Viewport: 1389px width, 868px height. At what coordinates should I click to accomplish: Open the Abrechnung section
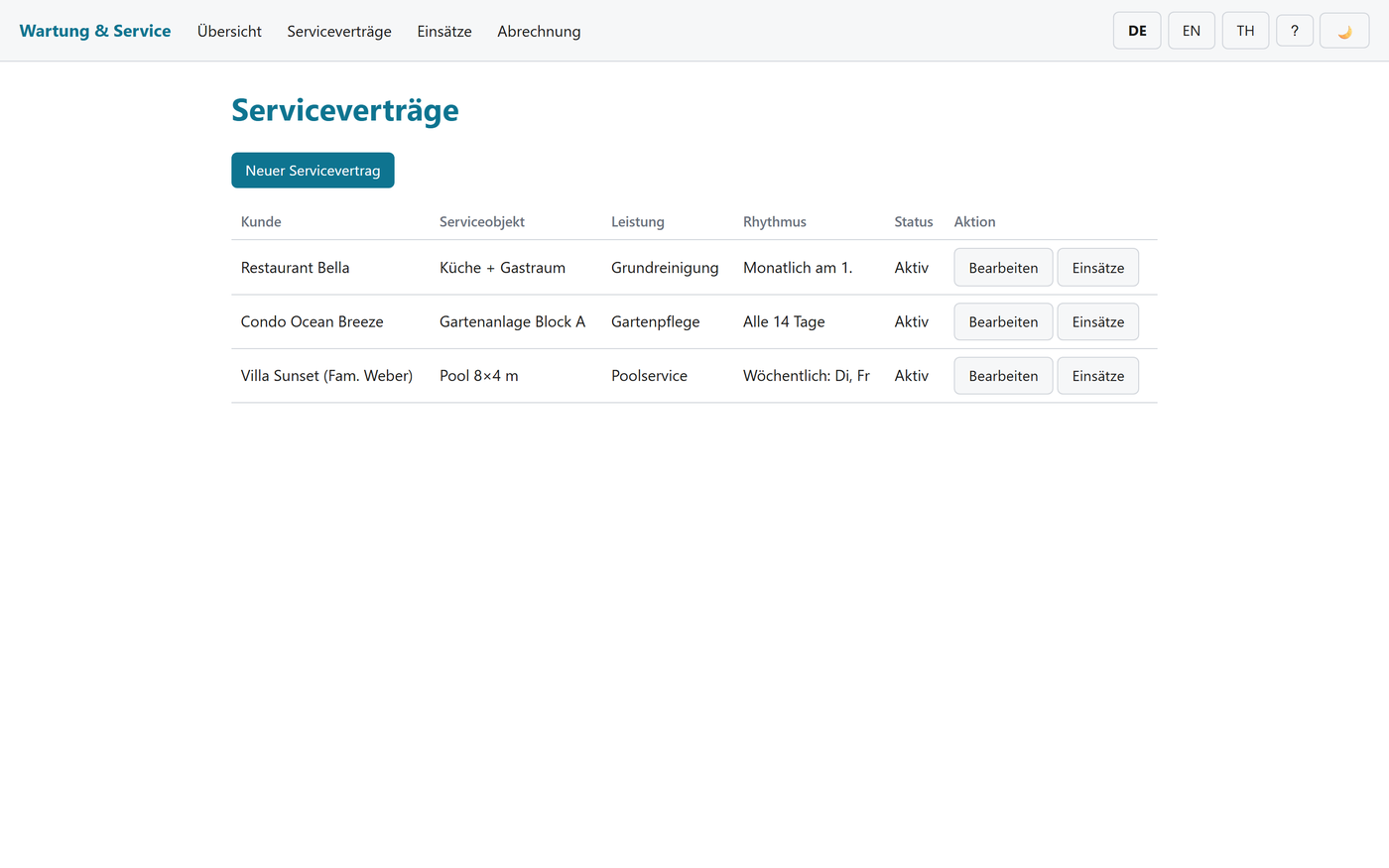(539, 31)
